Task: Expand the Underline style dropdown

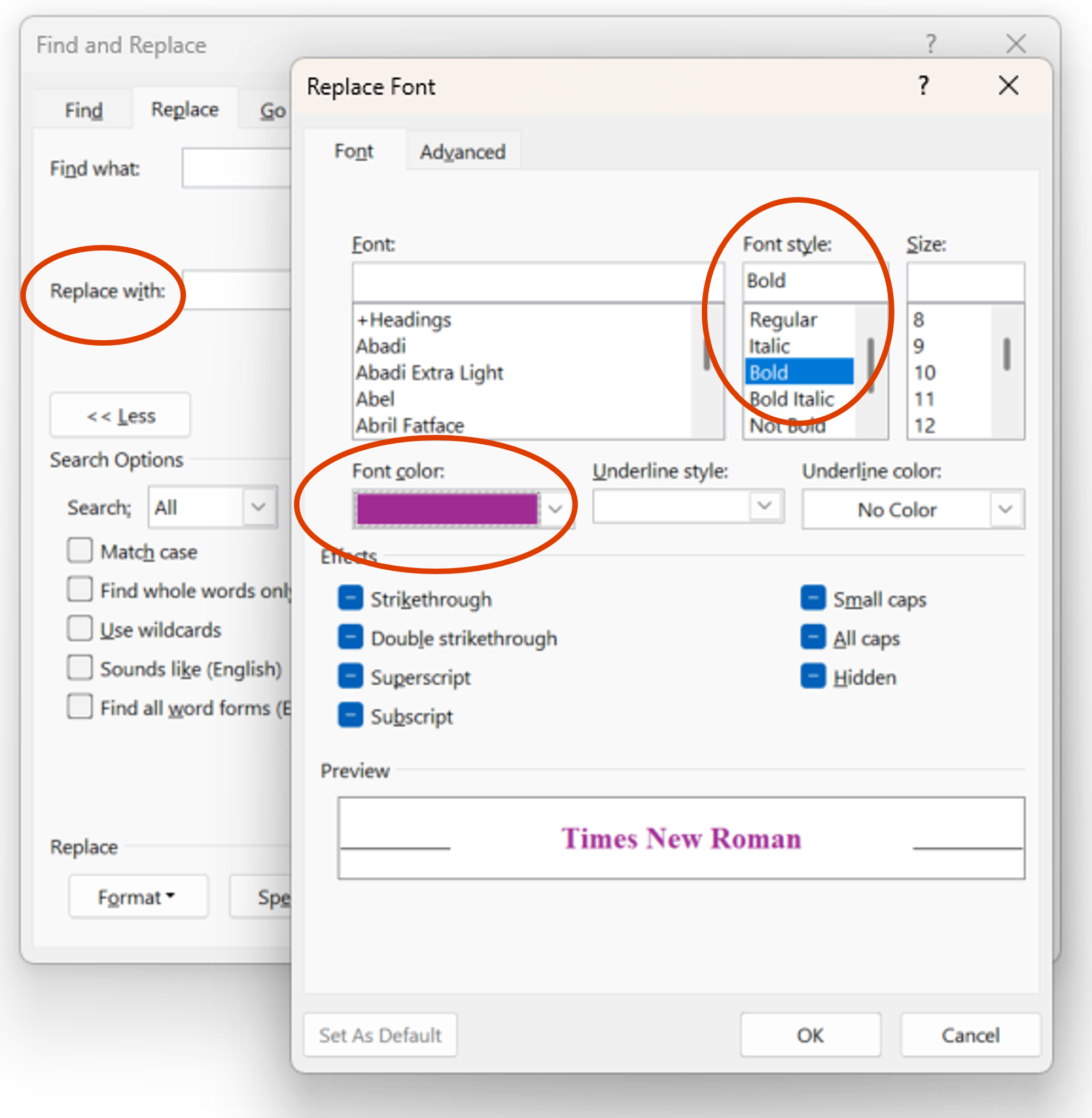Action: coord(764,505)
